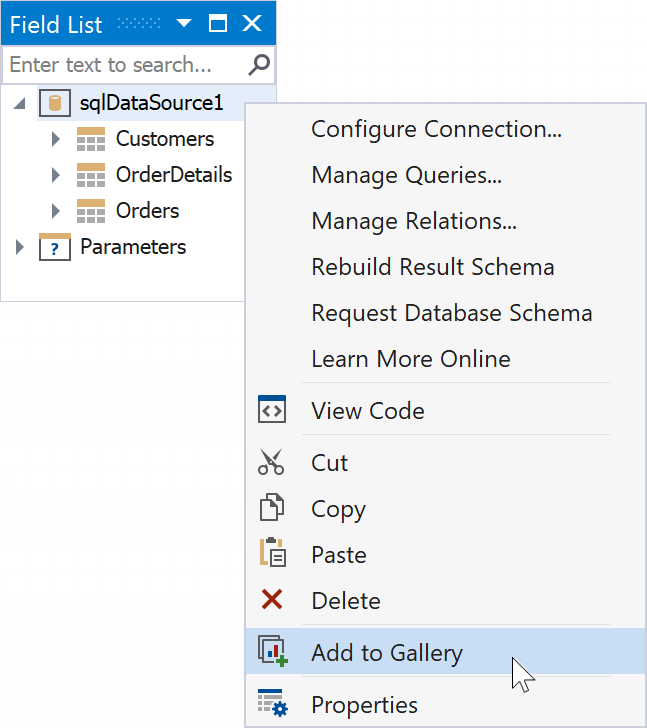This screenshot has height=728, width=647.
Task: Click the red X Delete icon
Action: point(271,600)
